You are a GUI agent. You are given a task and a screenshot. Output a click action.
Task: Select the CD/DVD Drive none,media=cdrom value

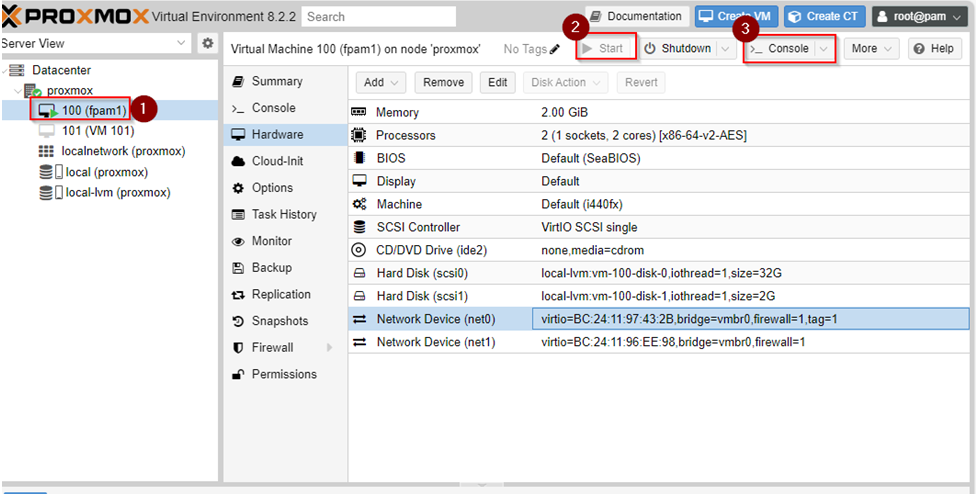[x=593, y=250]
